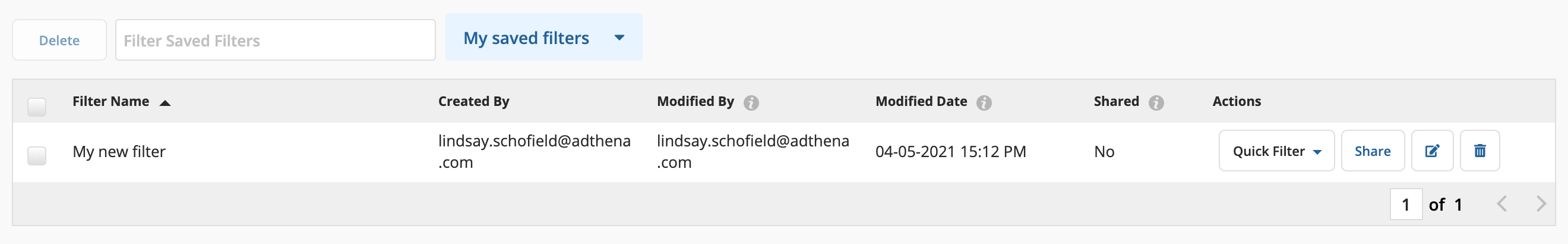Click the sort arrow beside Filter Name

165,103
